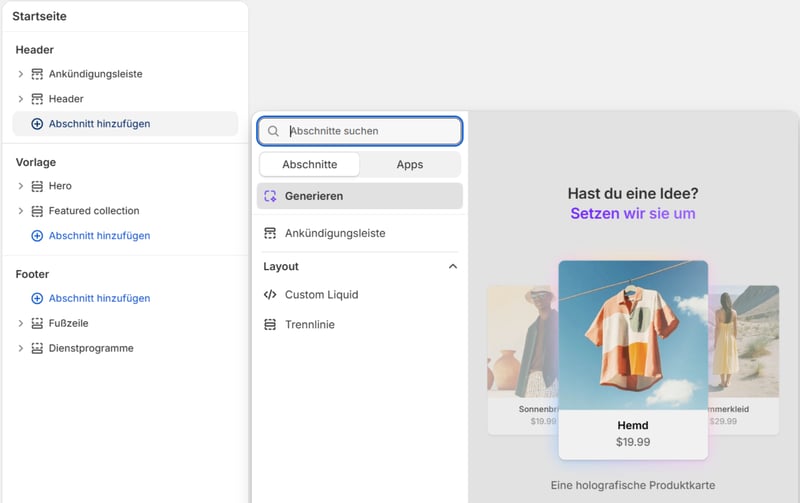Expand the Hero section chevron
This screenshot has width=800, height=503.
[x=20, y=186]
